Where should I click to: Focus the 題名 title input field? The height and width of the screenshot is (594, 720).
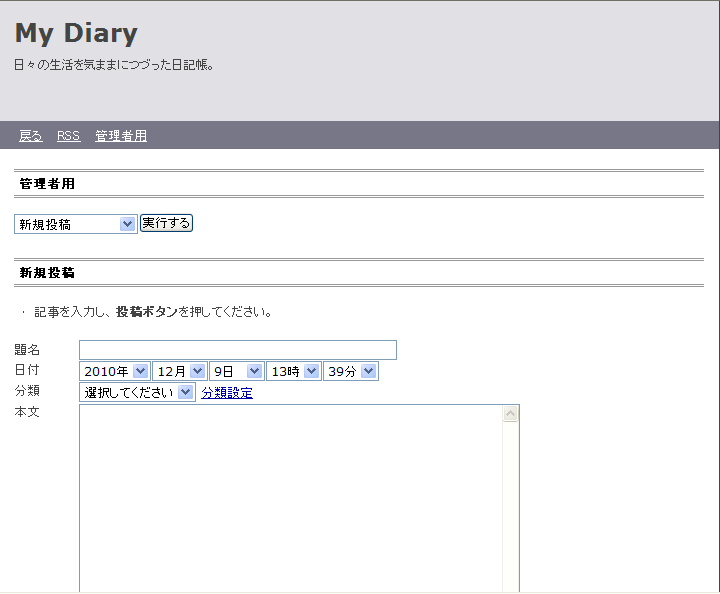(x=238, y=350)
